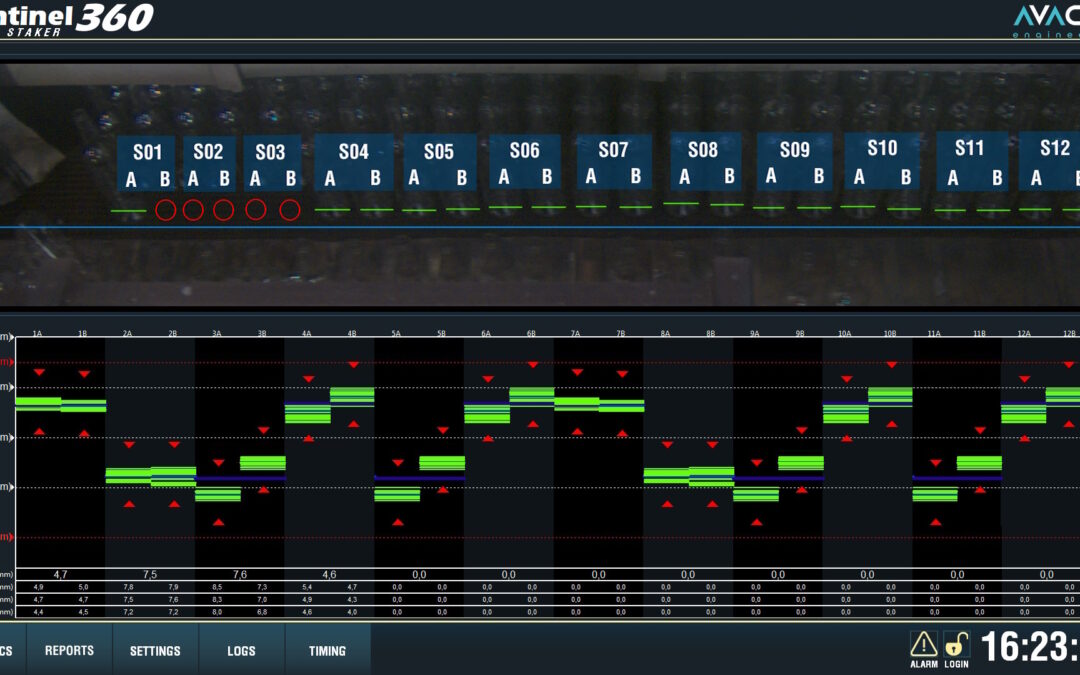
Task: Click the Sentinel 360 Staker logo
Action: click(76, 19)
